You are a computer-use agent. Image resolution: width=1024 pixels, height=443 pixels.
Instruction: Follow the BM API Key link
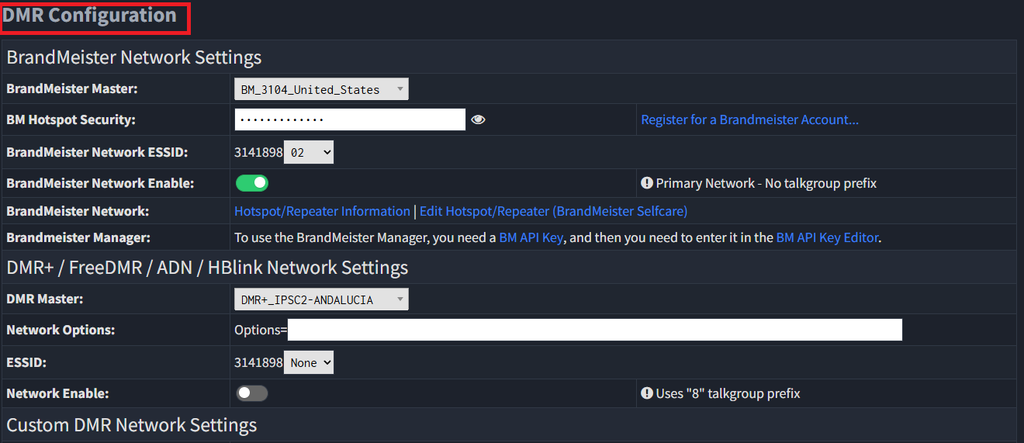pos(531,237)
